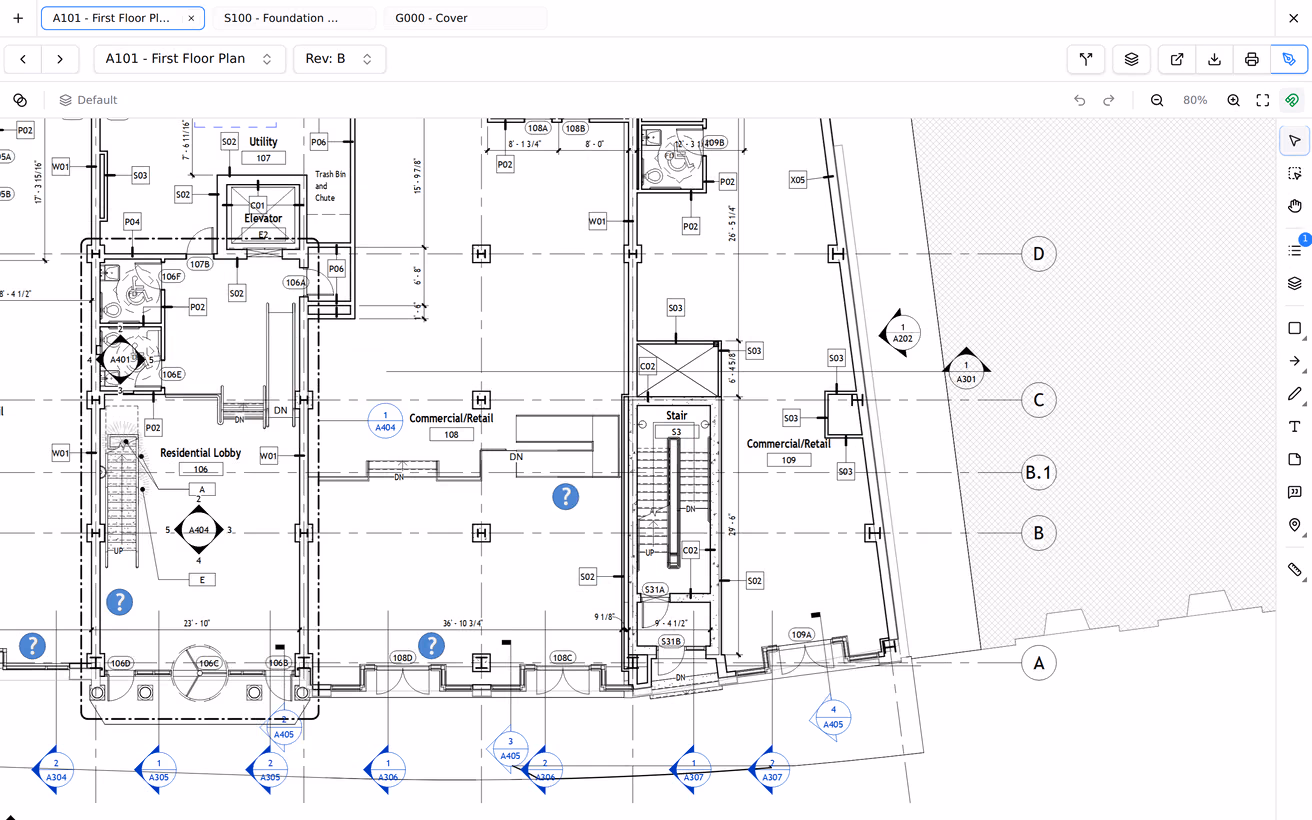Open question marker in Residential Lobby
This screenshot has height=820, width=1312.
pyautogui.click(x=119, y=601)
